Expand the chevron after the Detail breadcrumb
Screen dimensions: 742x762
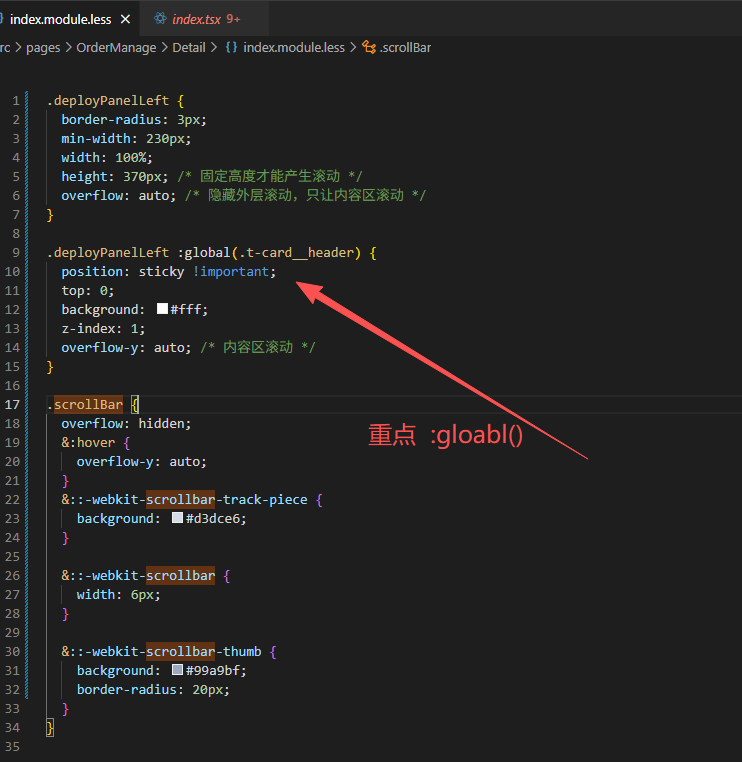pos(213,48)
